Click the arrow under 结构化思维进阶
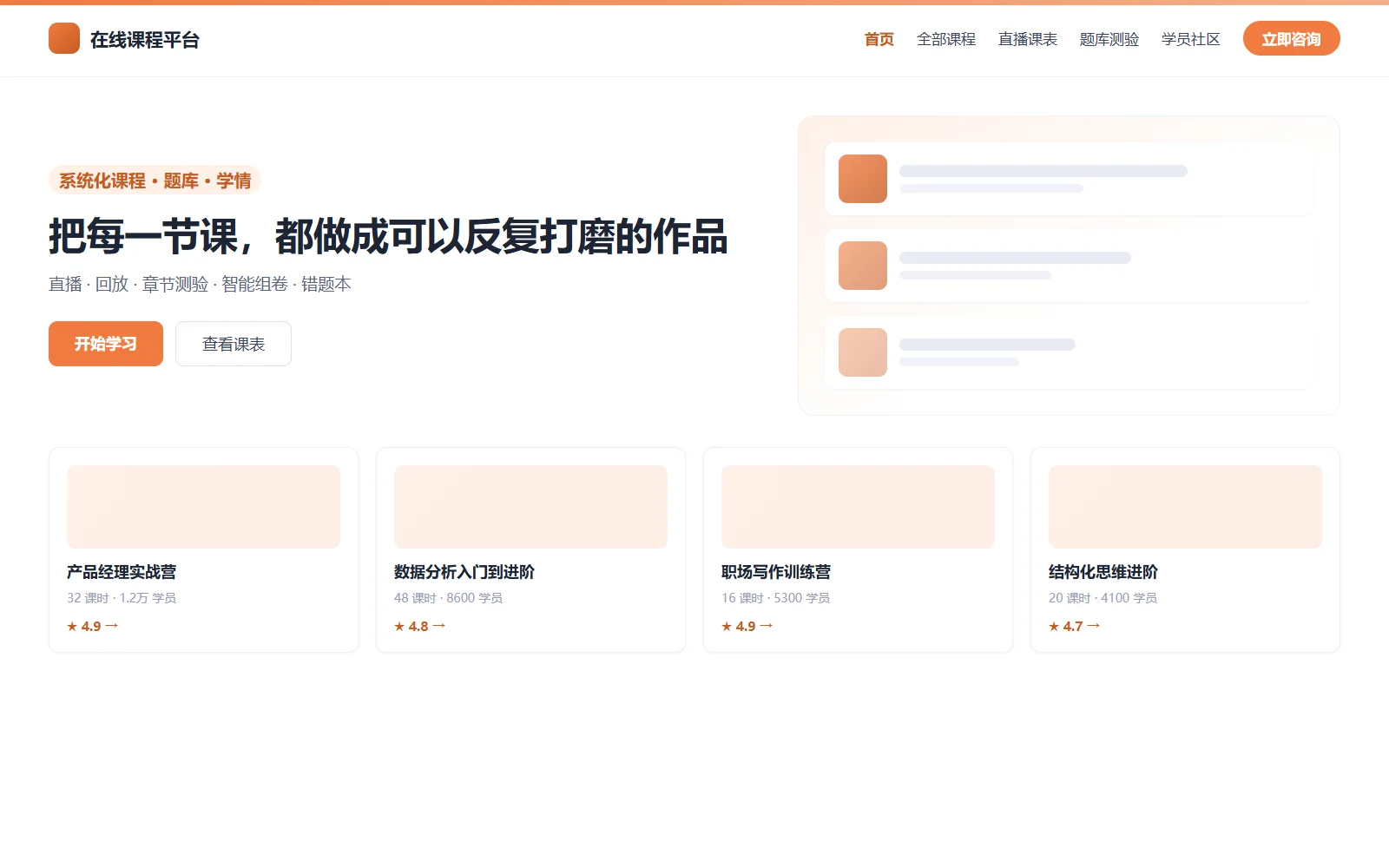The image size is (1389, 868). point(1093,626)
